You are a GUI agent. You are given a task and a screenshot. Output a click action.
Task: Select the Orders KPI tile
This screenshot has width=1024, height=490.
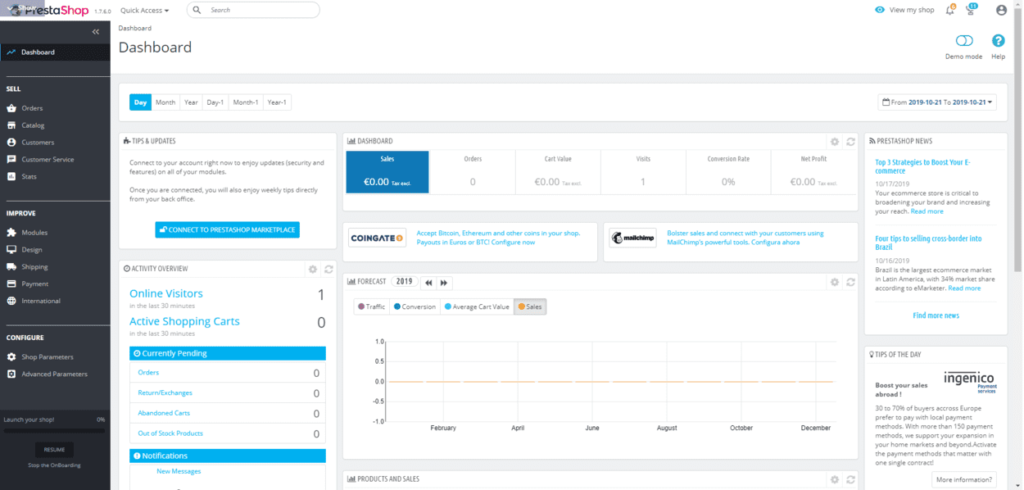472,172
